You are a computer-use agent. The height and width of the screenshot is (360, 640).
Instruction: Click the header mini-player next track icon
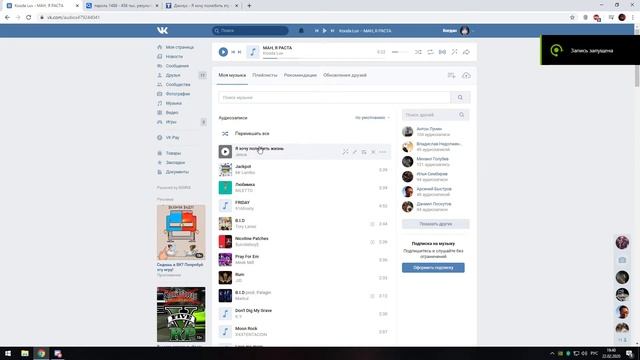coord(332,31)
